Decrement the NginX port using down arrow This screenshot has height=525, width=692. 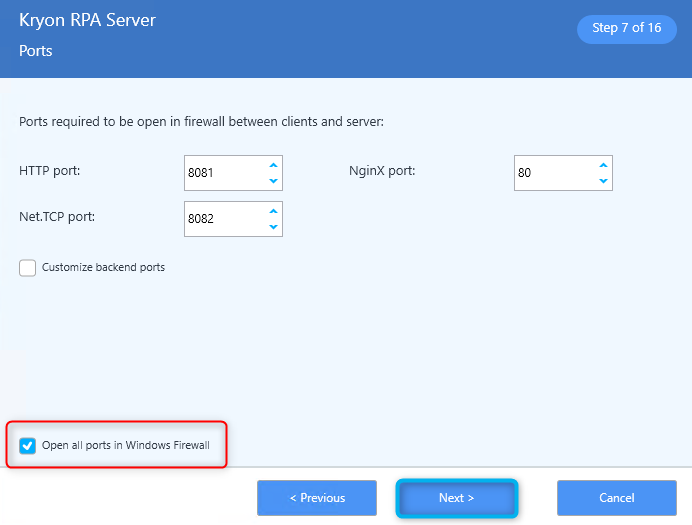pos(603,181)
